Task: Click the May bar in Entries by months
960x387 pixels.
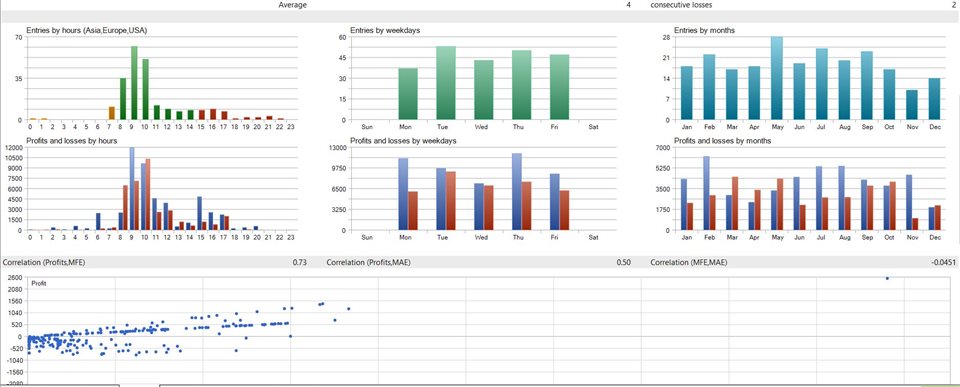Action: point(777,78)
